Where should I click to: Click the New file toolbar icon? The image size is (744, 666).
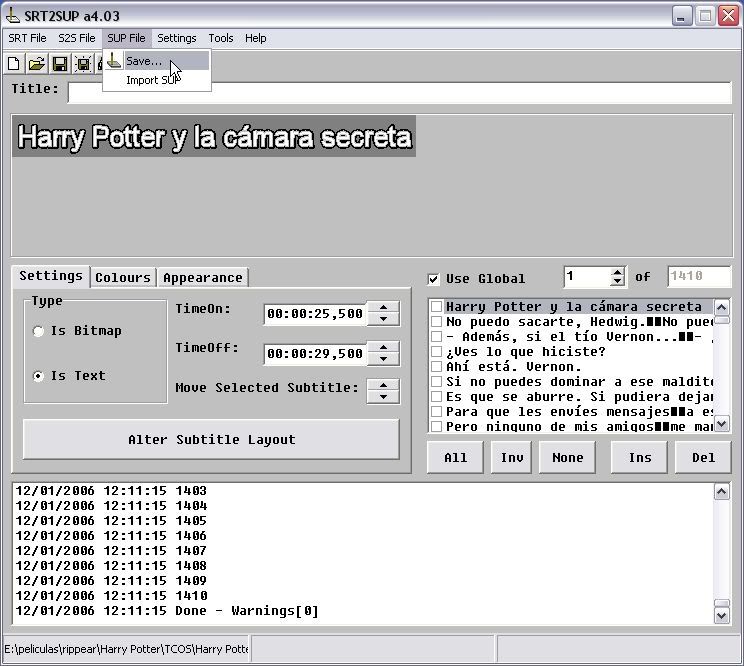tap(14, 65)
